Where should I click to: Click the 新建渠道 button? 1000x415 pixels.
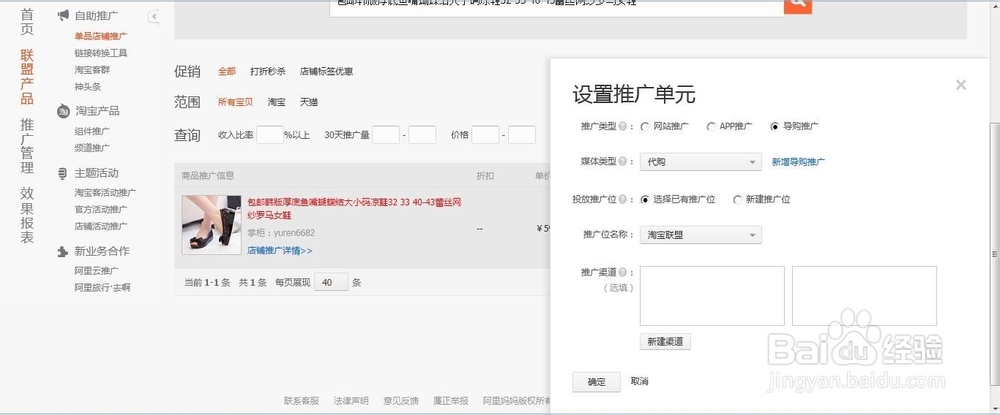[665, 342]
